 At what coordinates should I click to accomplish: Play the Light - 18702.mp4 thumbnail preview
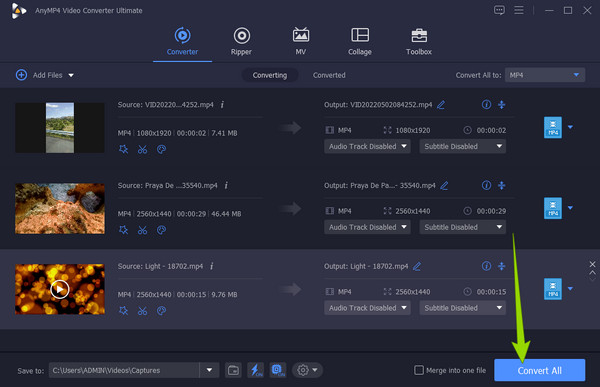[x=60, y=289]
